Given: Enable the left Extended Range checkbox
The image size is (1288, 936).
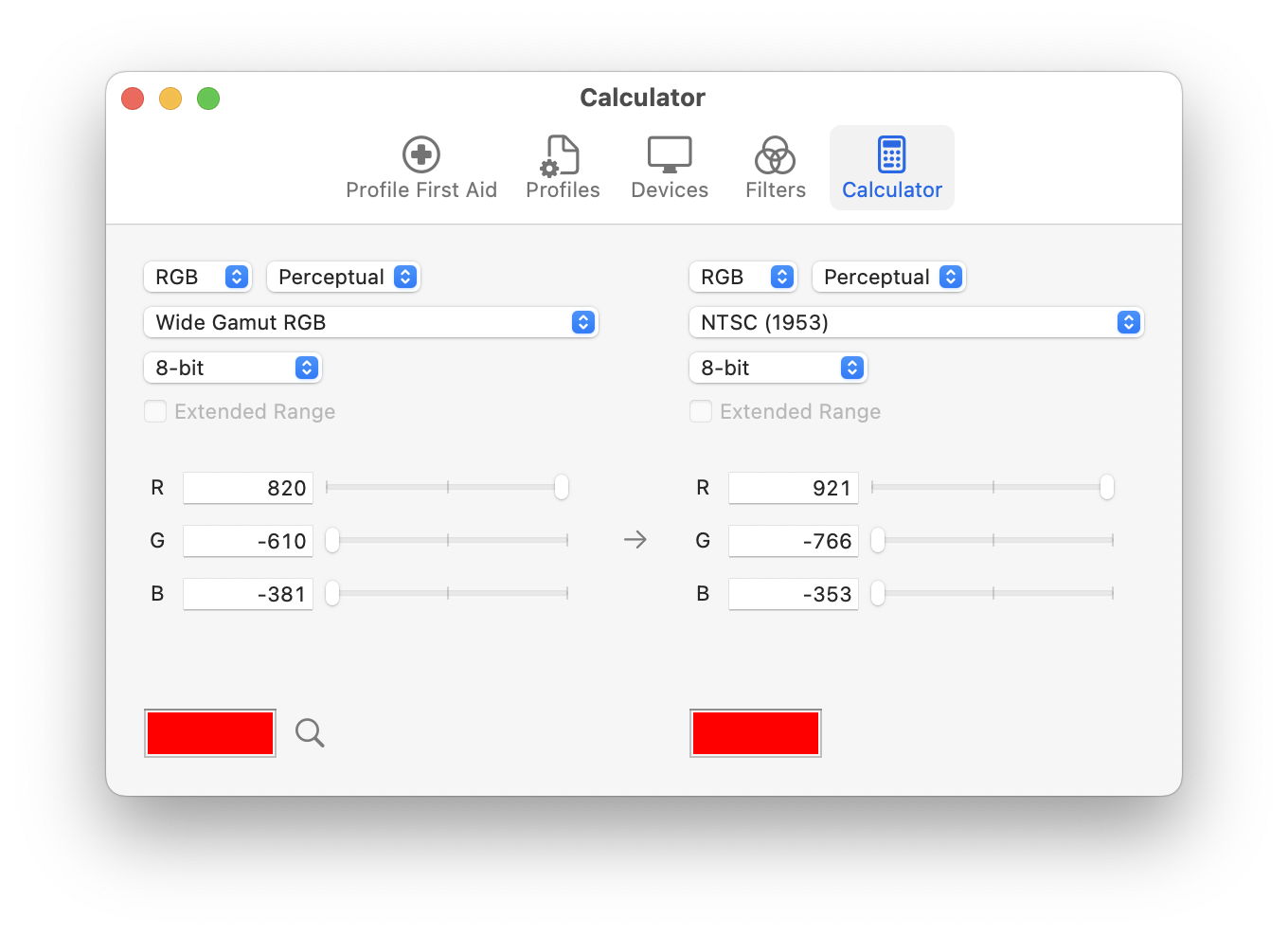Looking at the screenshot, I should click(155, 411).
